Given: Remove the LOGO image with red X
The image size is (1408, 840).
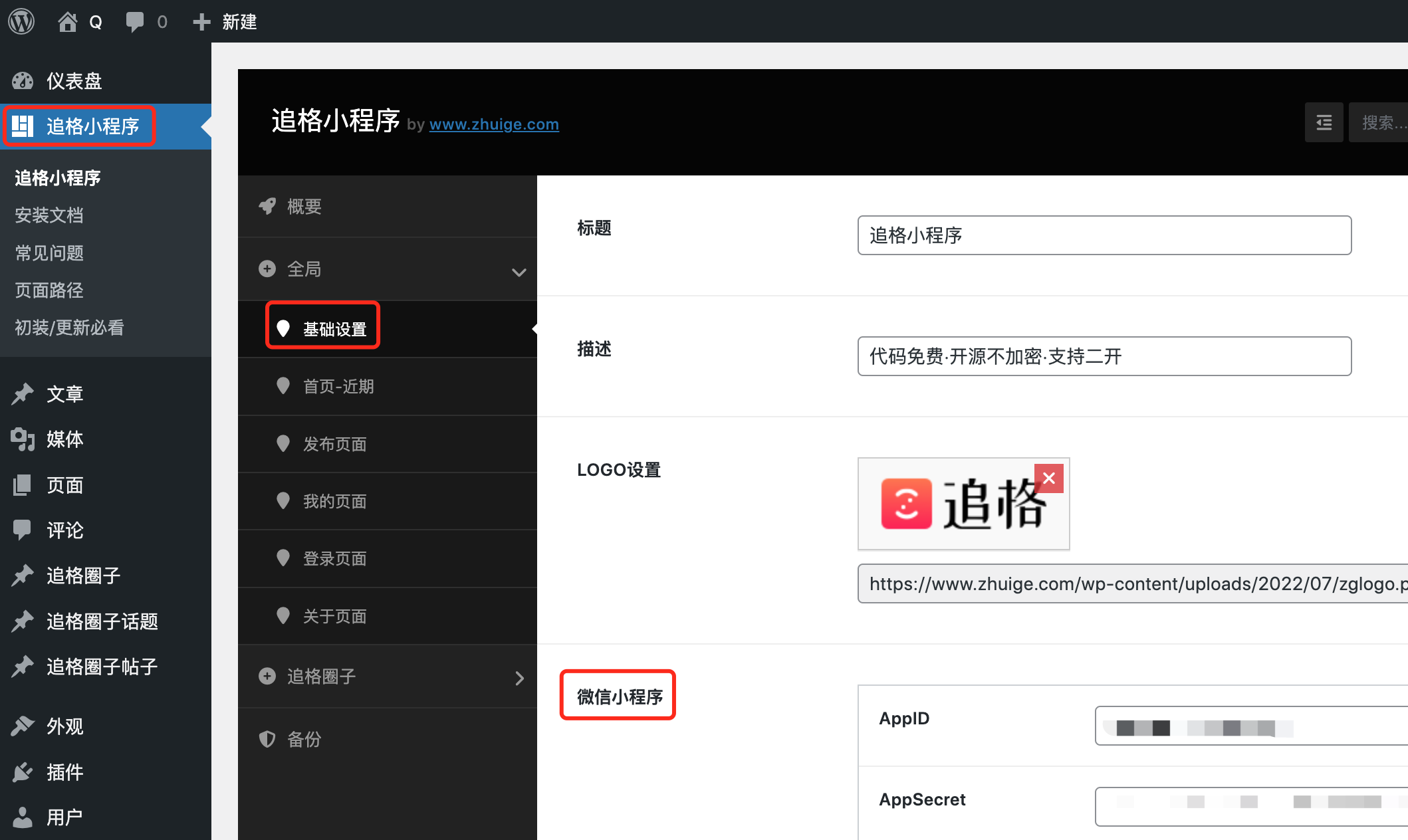Looking at the screenshot, I should click(x=1049, y=478).
